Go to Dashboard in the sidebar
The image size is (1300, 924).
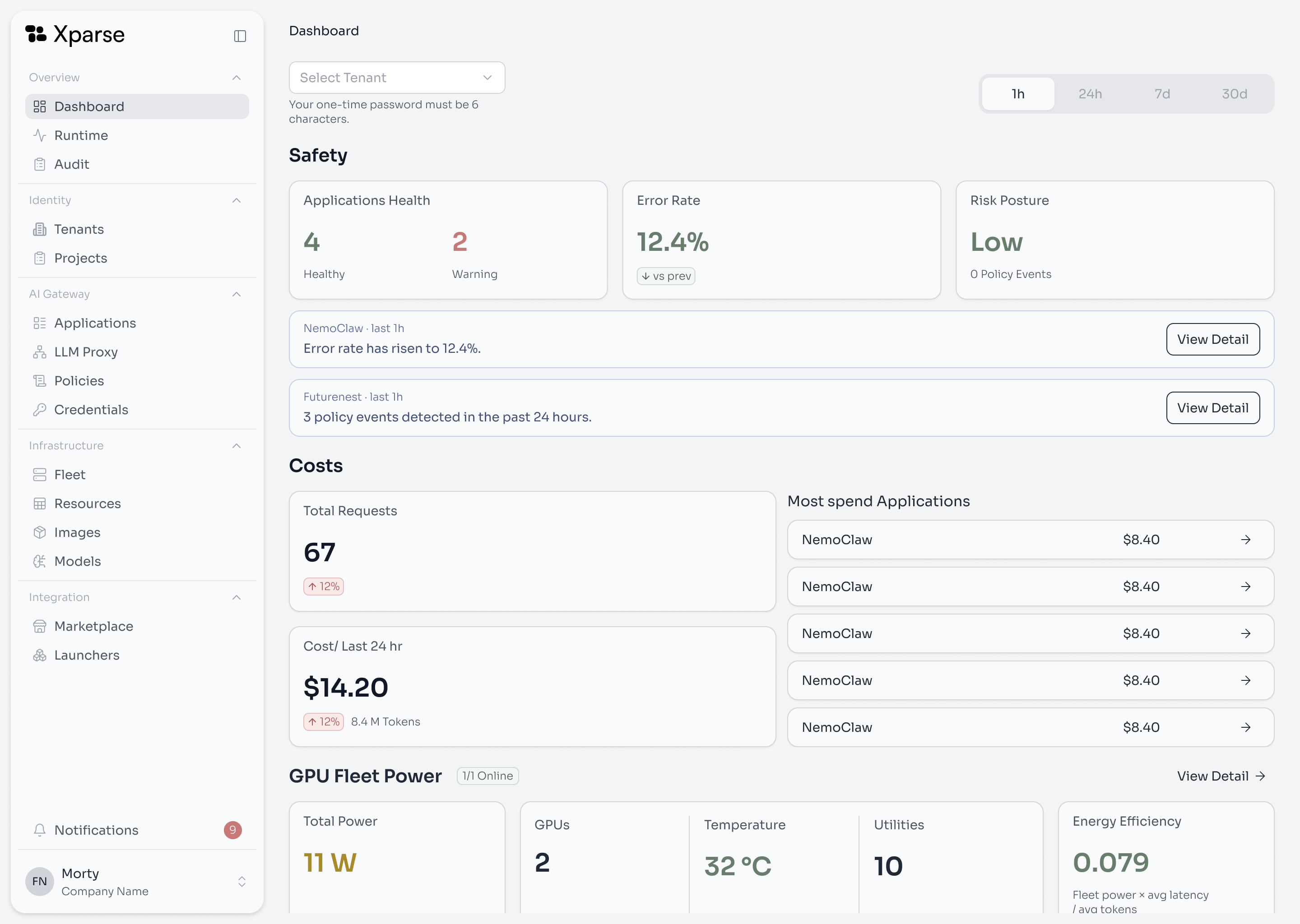click(x=137, y=106)
